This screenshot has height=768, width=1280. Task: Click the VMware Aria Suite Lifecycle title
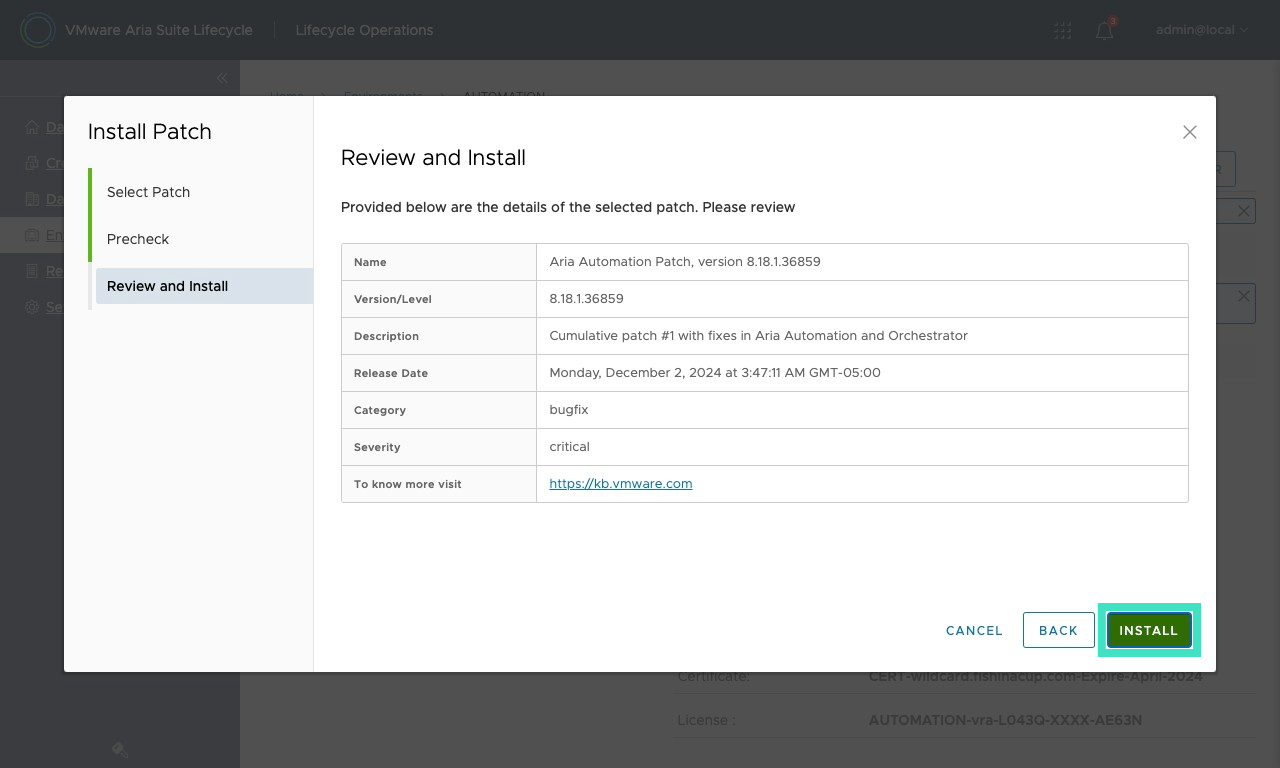tap(159, 30)
